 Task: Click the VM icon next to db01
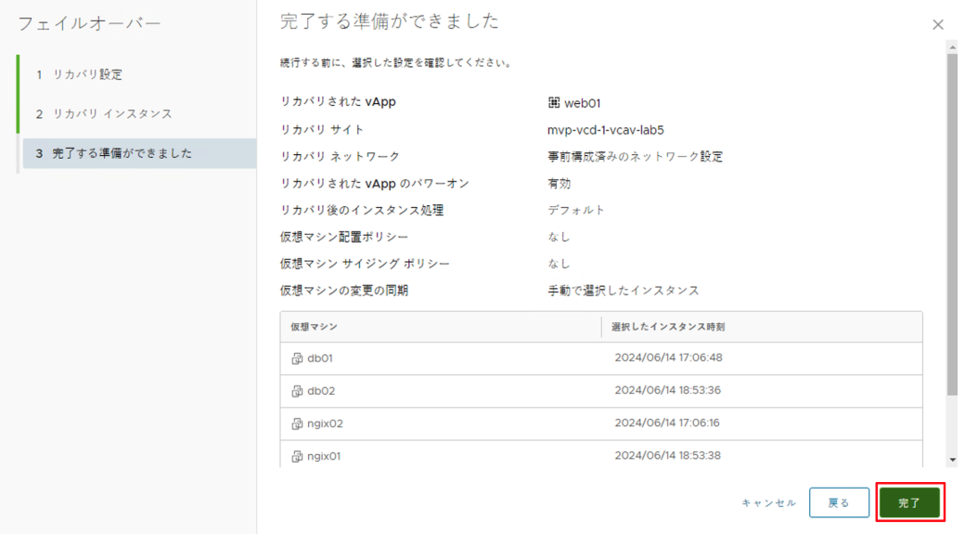[x=297, y=358]
